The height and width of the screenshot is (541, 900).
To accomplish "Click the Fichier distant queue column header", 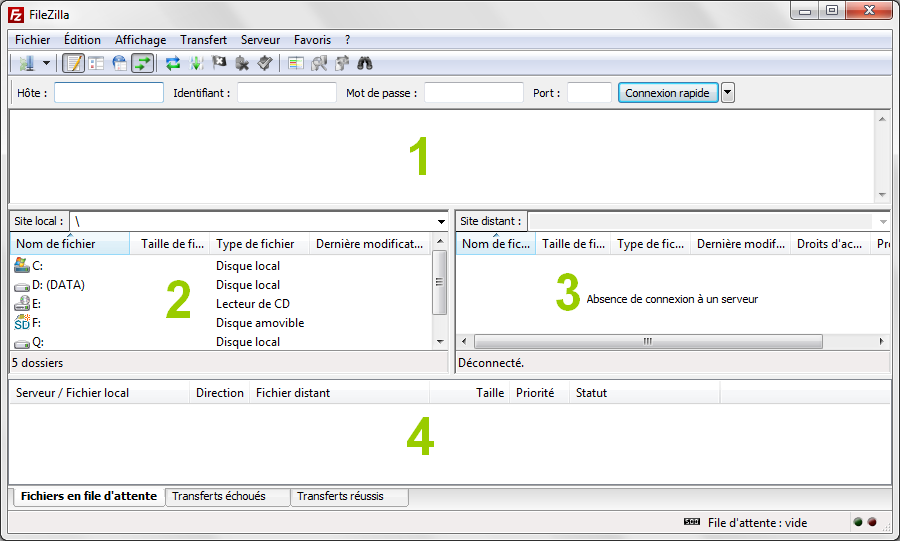I will click(339, 393).
